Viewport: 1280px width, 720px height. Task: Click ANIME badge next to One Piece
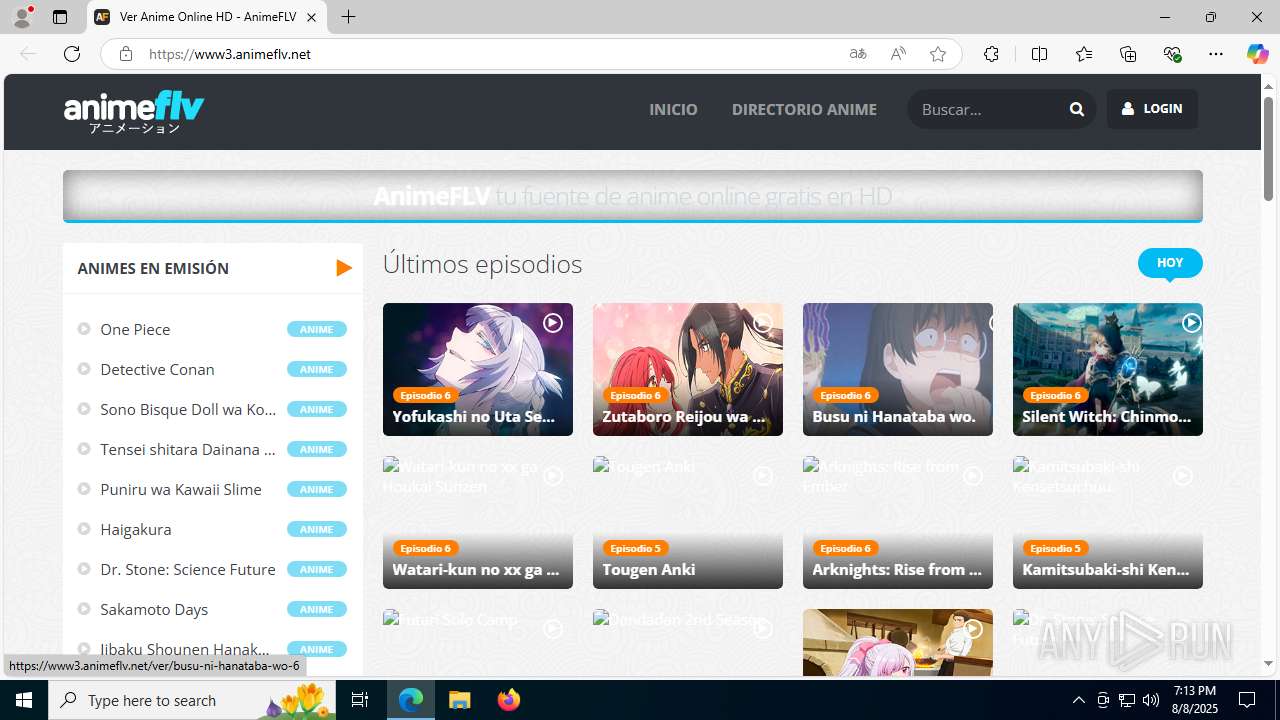coord(316,329)
